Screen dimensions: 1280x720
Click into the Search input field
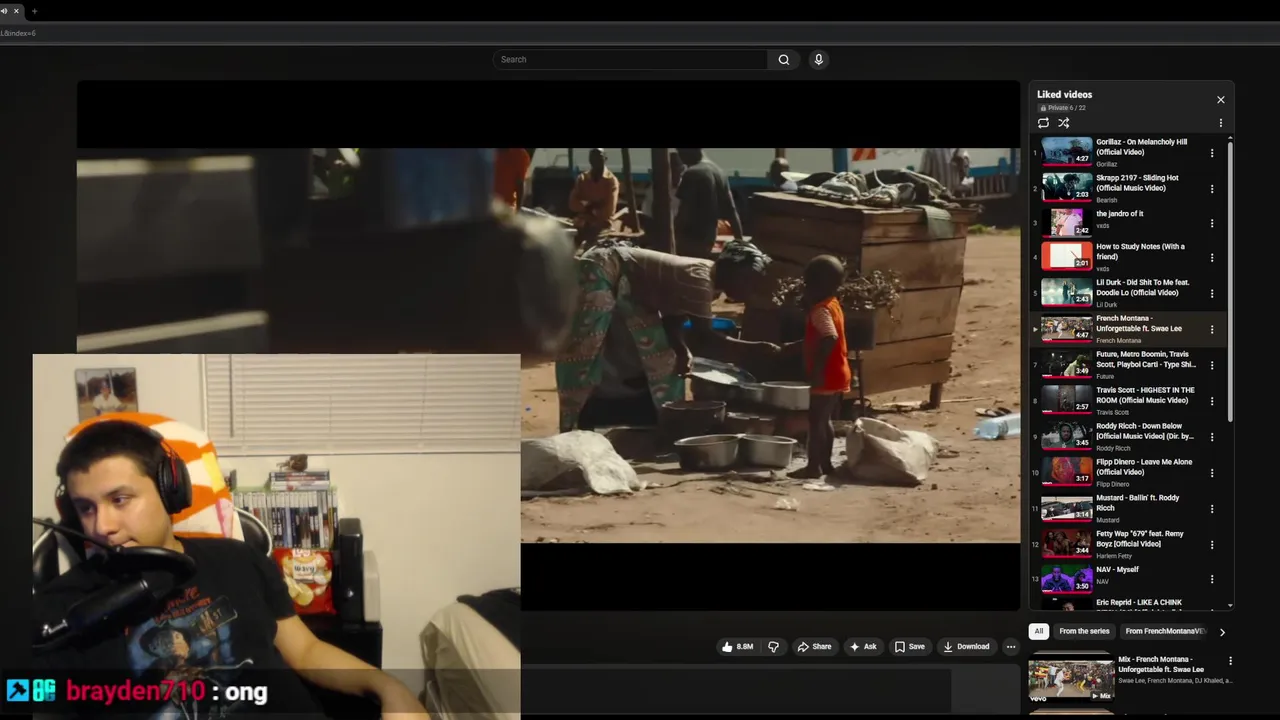(x=632, y=59)
